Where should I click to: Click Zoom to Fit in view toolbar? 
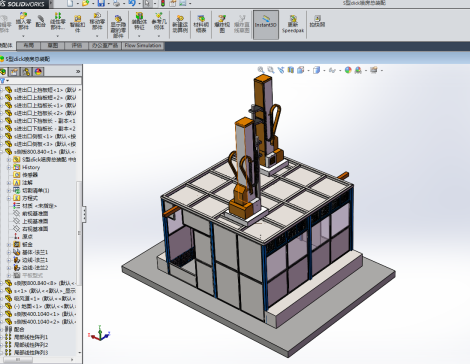pos(261,70)
